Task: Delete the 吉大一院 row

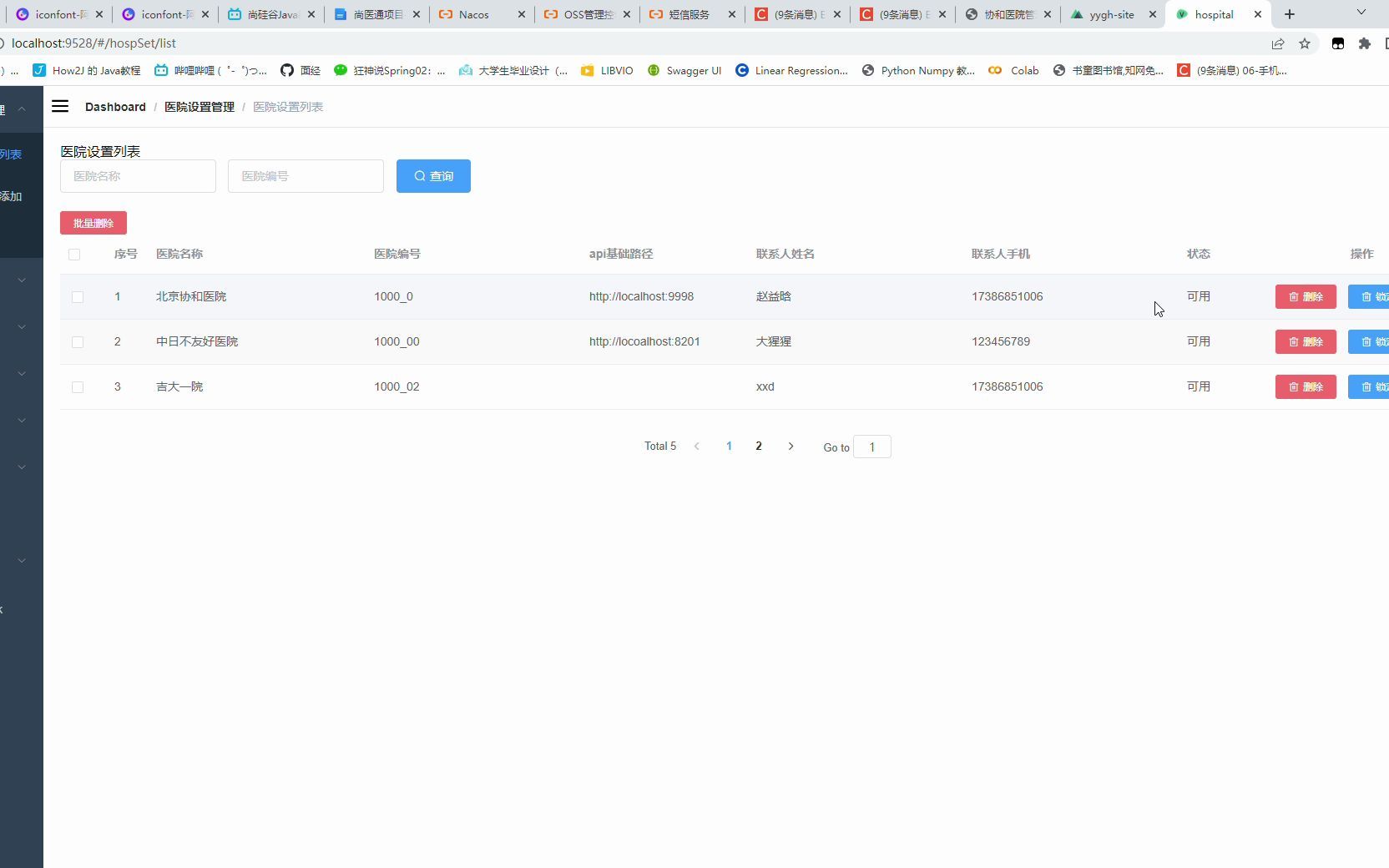Action: click(x=1306, y=386)
